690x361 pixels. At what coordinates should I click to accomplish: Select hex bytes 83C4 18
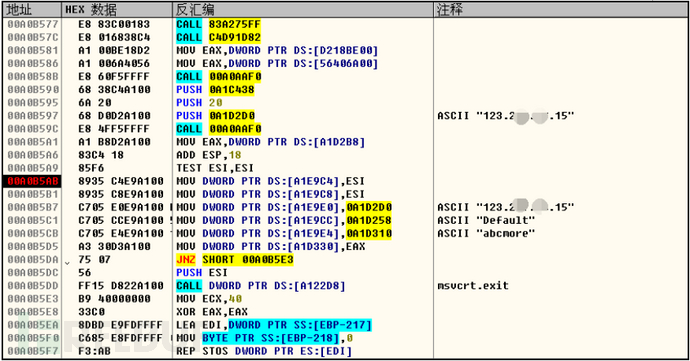coord(101,155)
